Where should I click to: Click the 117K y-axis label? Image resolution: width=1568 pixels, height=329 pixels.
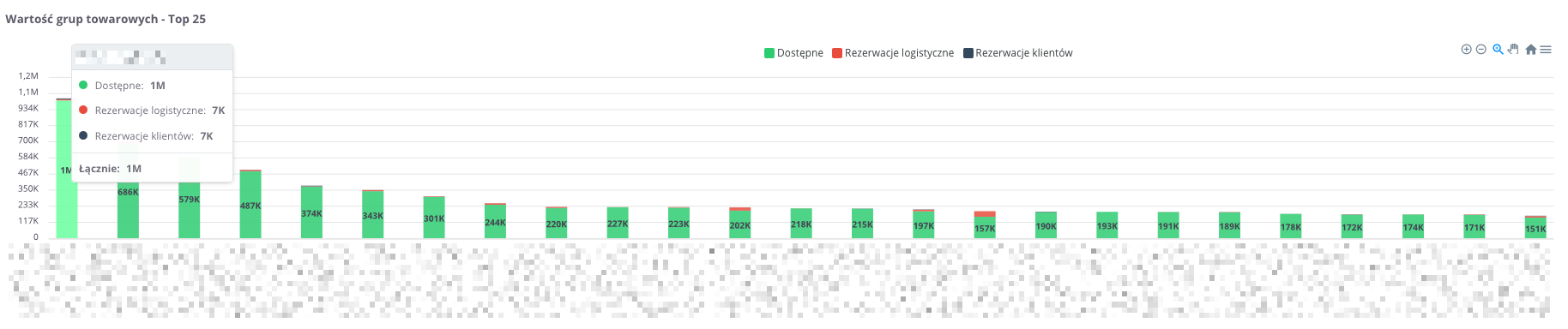[x=28, y=221]
